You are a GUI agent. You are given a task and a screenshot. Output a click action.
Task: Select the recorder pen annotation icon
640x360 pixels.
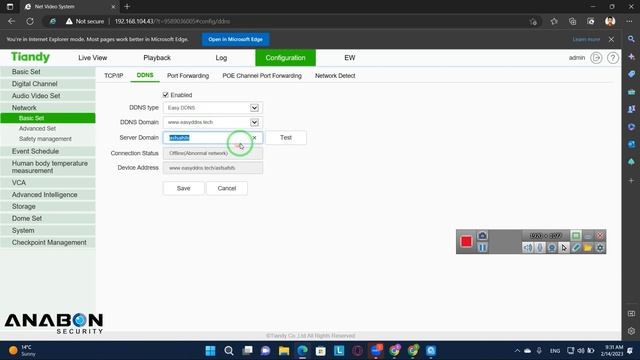[x=576, y=248]
